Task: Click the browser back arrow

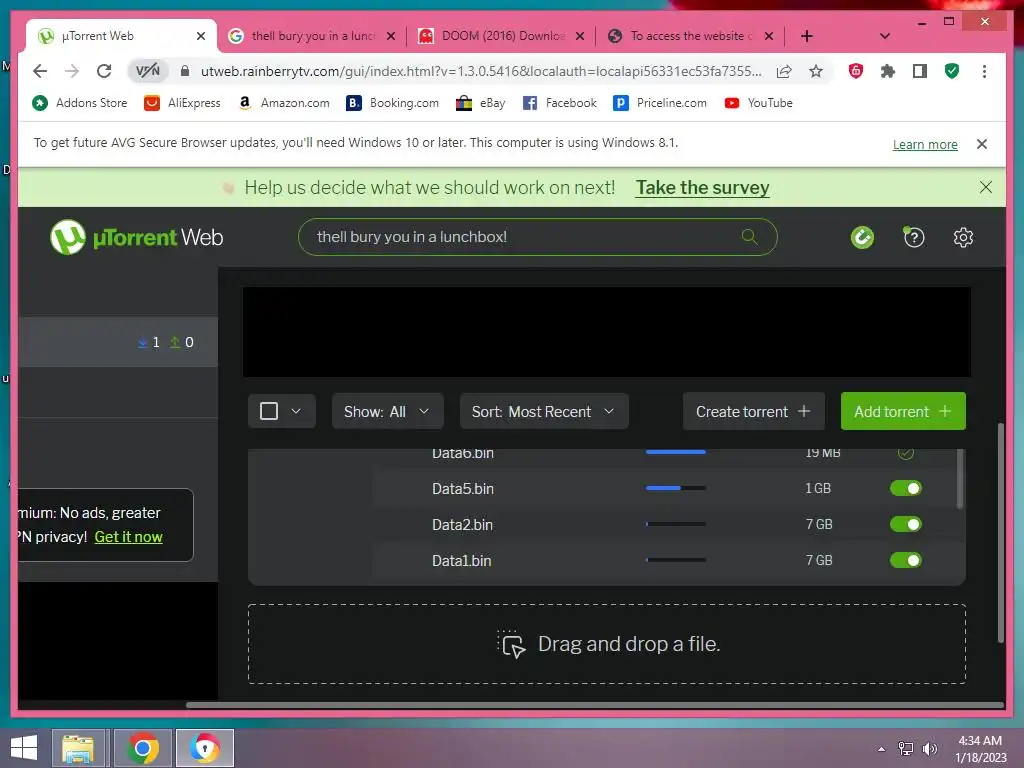Action: coord(40,71)
